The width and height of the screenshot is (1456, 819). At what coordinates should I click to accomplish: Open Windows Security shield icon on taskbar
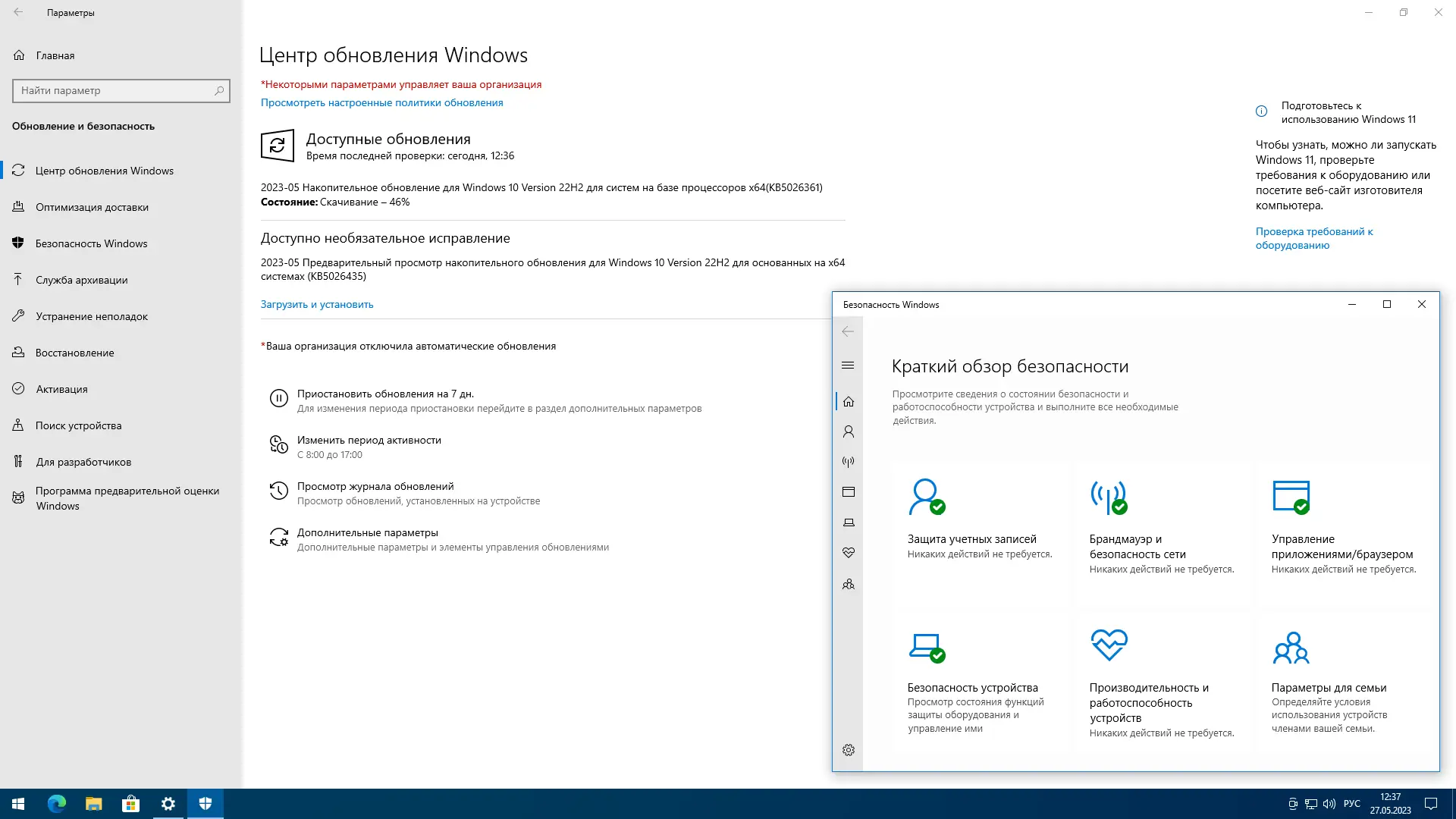coord(205,803)
